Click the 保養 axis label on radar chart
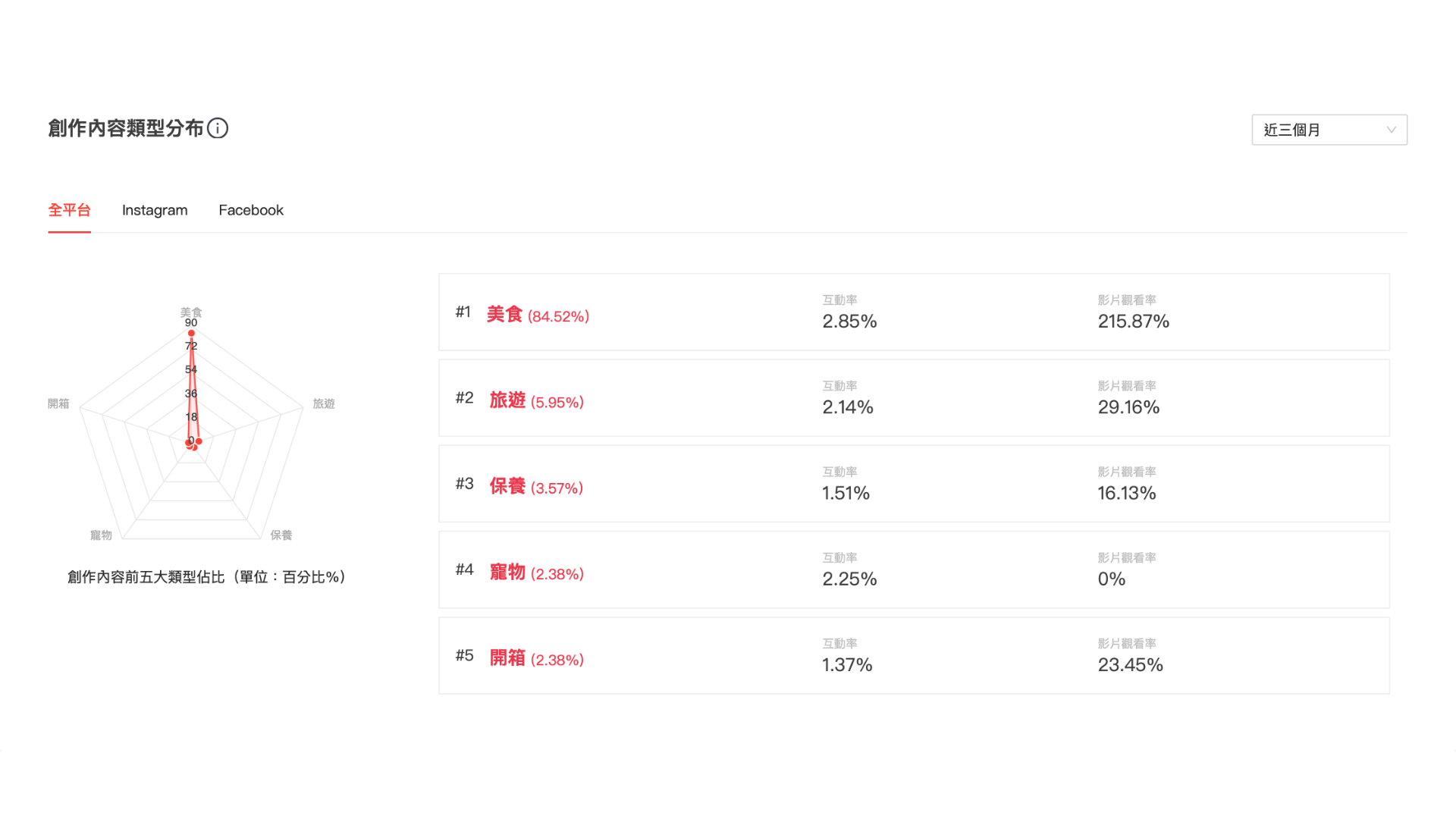The image size is (1456, 819). coord(281,535)
